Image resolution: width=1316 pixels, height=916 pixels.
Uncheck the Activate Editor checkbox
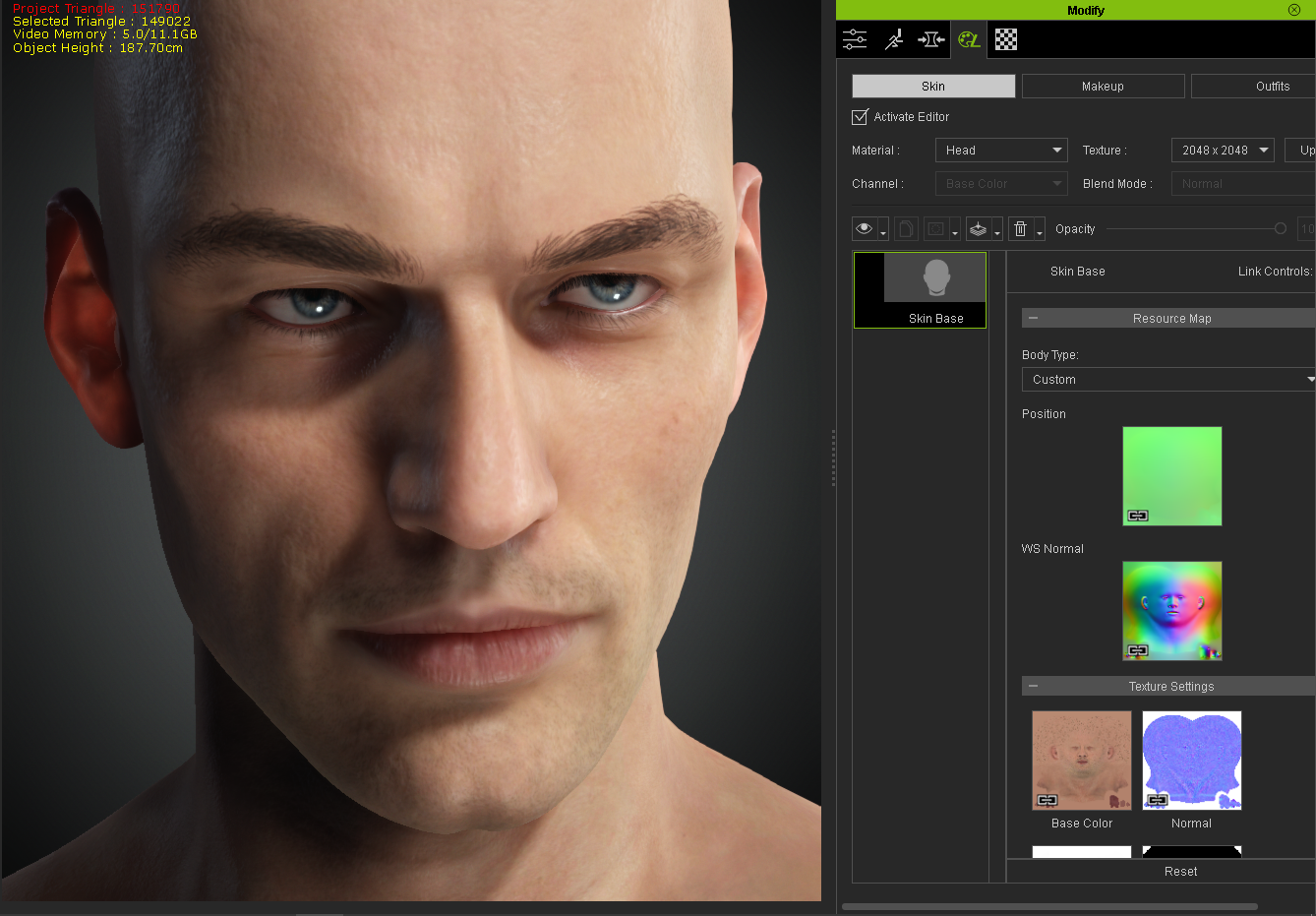pos(860,117)
